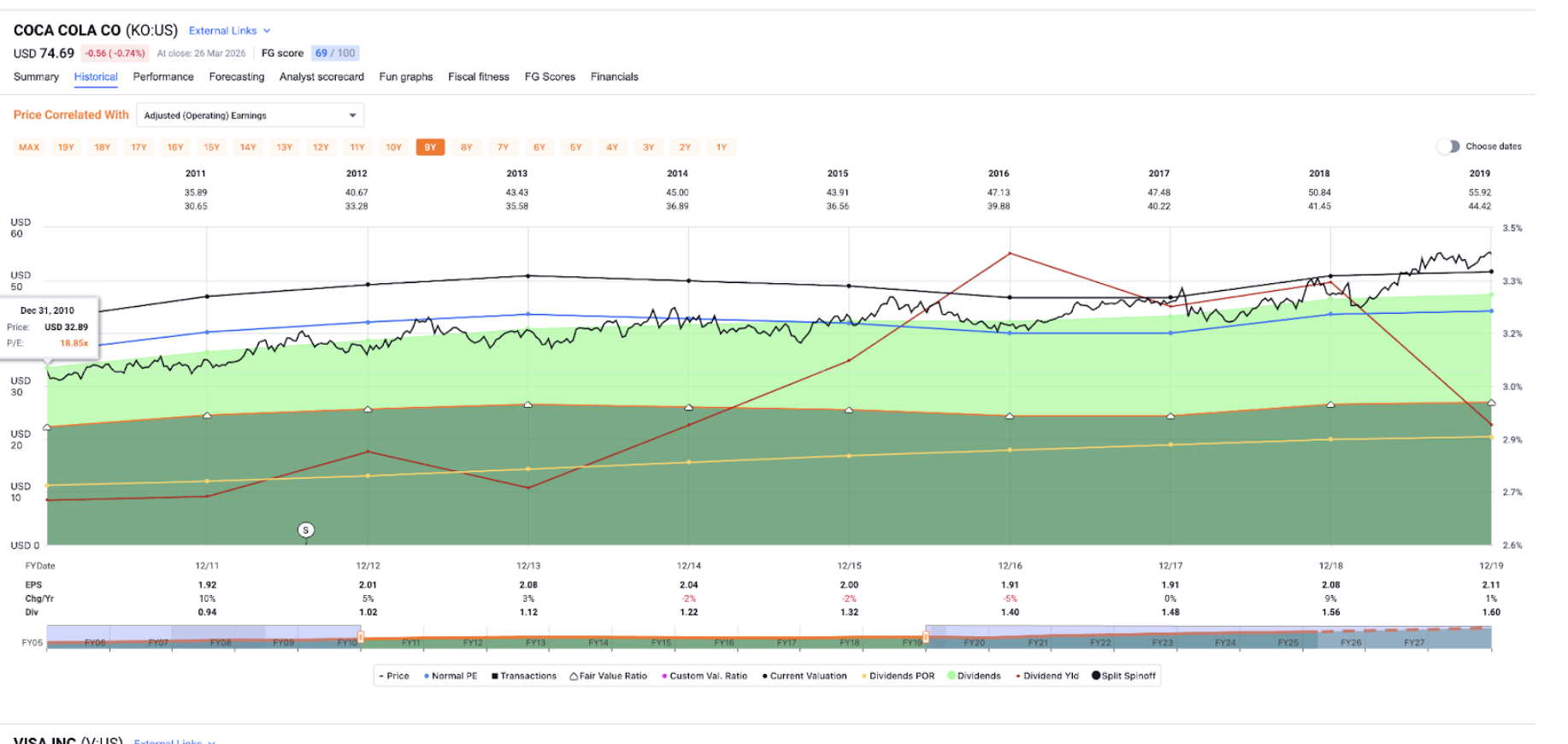This screenshot has height=744, width=1568.
Task: Grab the right range handle near FY19
Action: 926,637
